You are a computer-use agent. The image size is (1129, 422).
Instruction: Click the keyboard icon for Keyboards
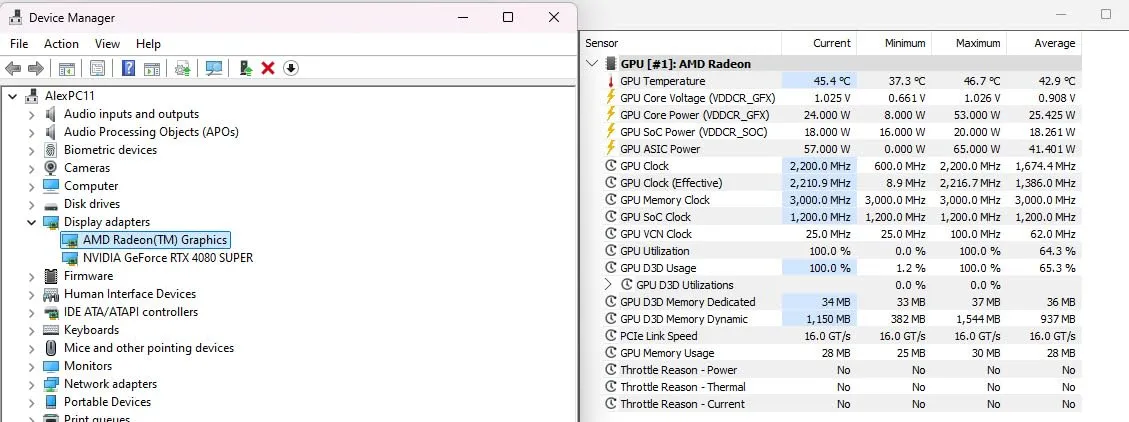51,330
